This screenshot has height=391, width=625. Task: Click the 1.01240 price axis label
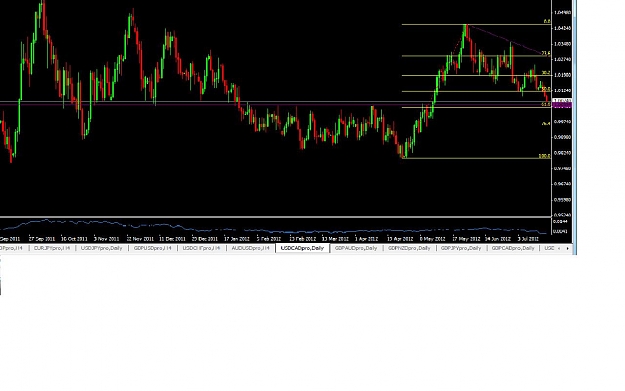(x=562, y=90)
